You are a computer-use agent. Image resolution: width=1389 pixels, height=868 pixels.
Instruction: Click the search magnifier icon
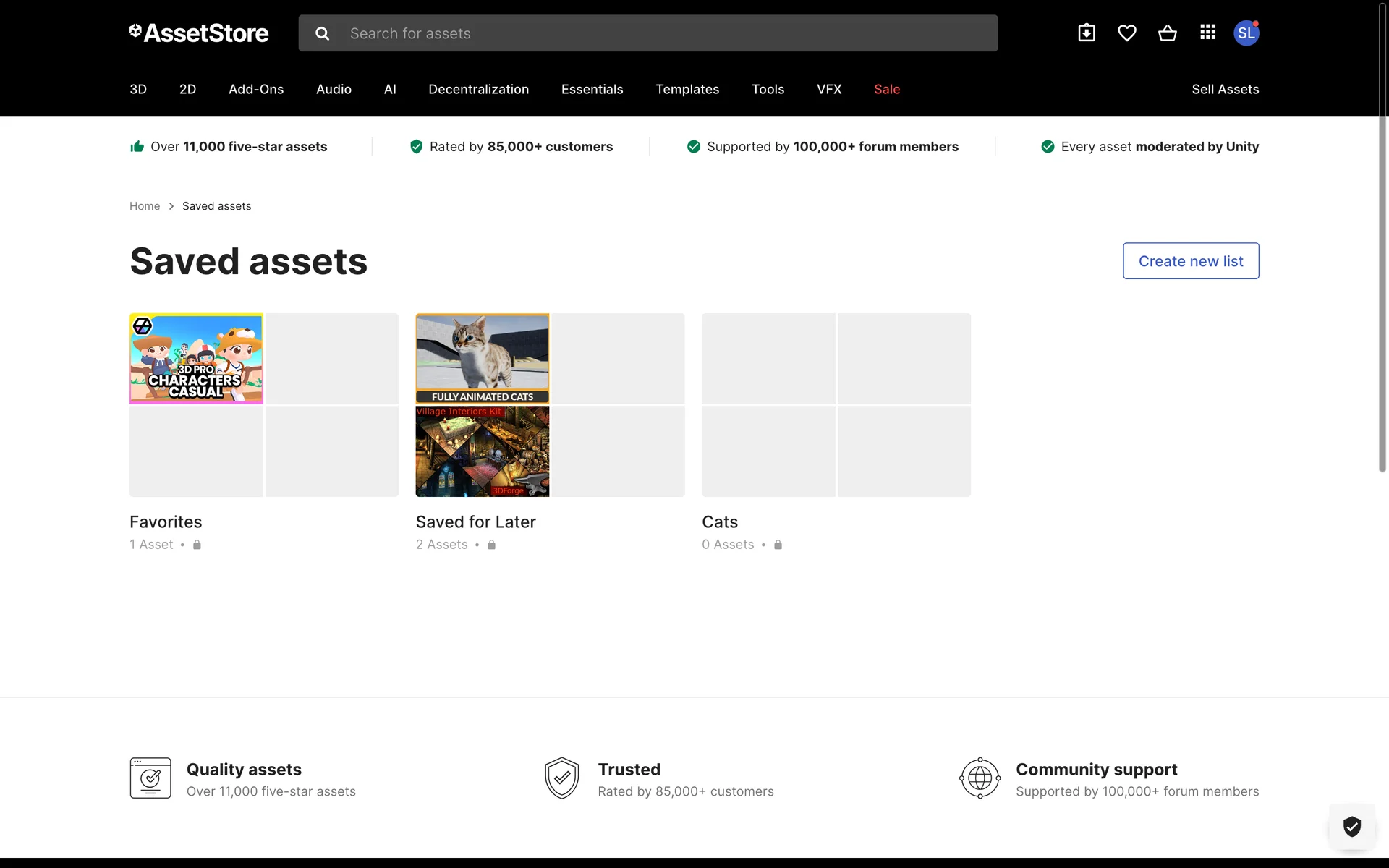(x=323, y=33)
